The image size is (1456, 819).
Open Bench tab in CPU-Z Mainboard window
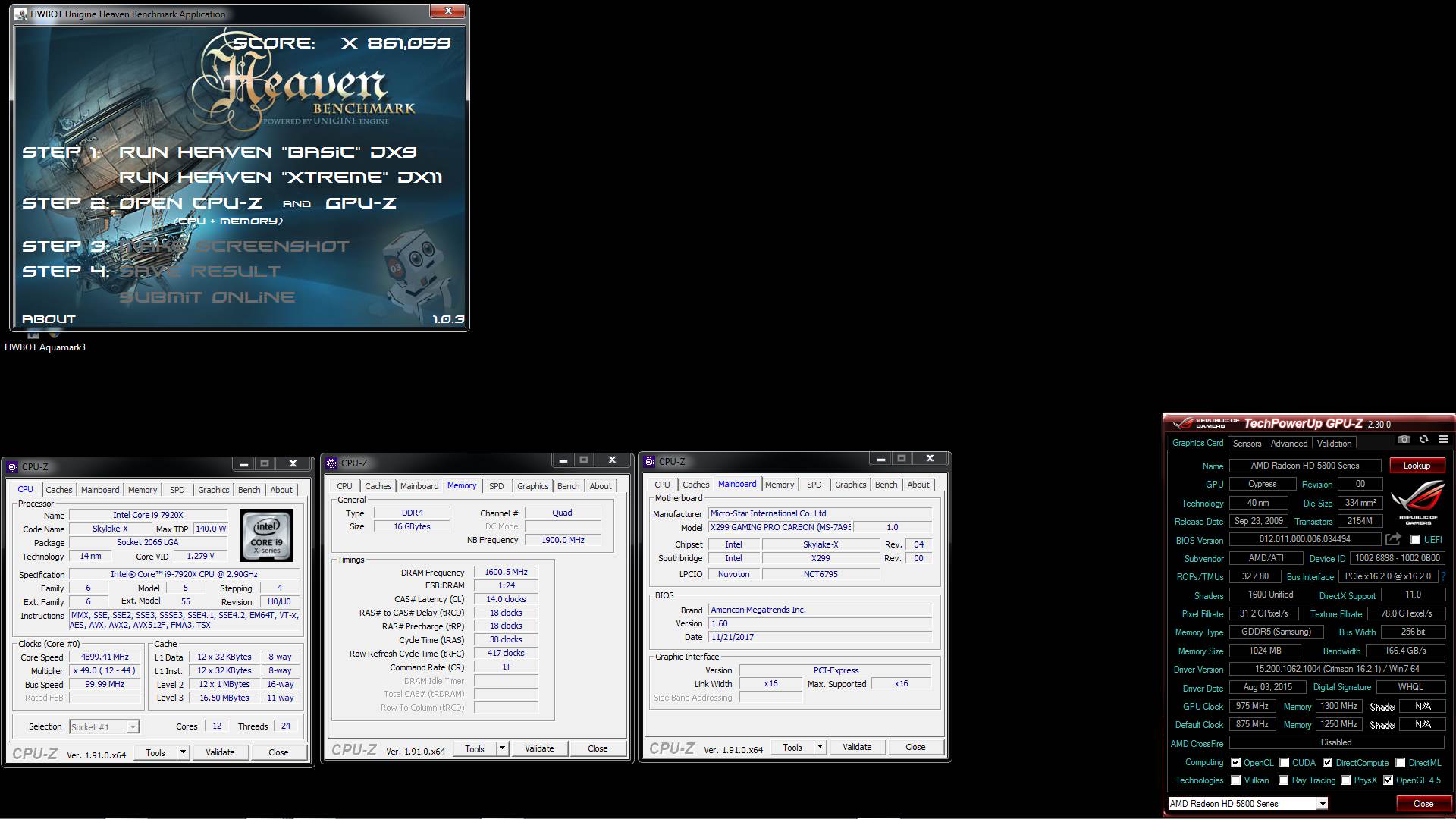point(886,485)
